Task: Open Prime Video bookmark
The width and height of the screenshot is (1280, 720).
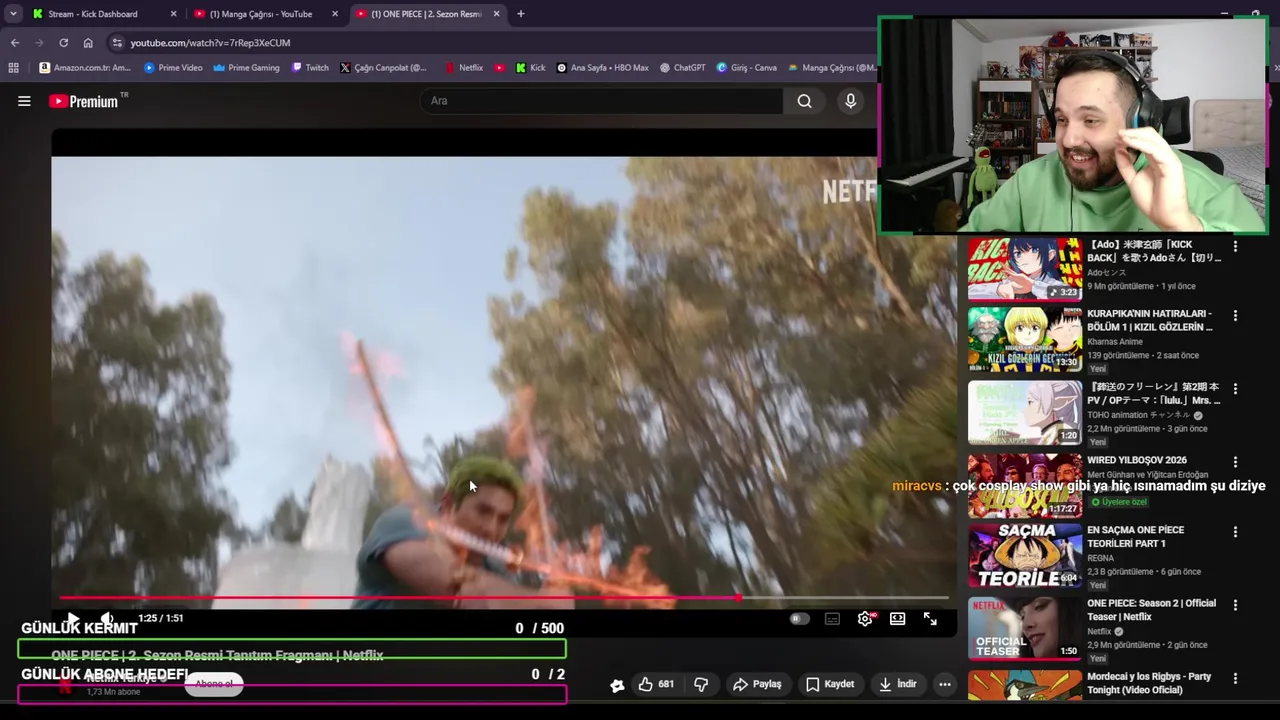Action: pos(173,68)
